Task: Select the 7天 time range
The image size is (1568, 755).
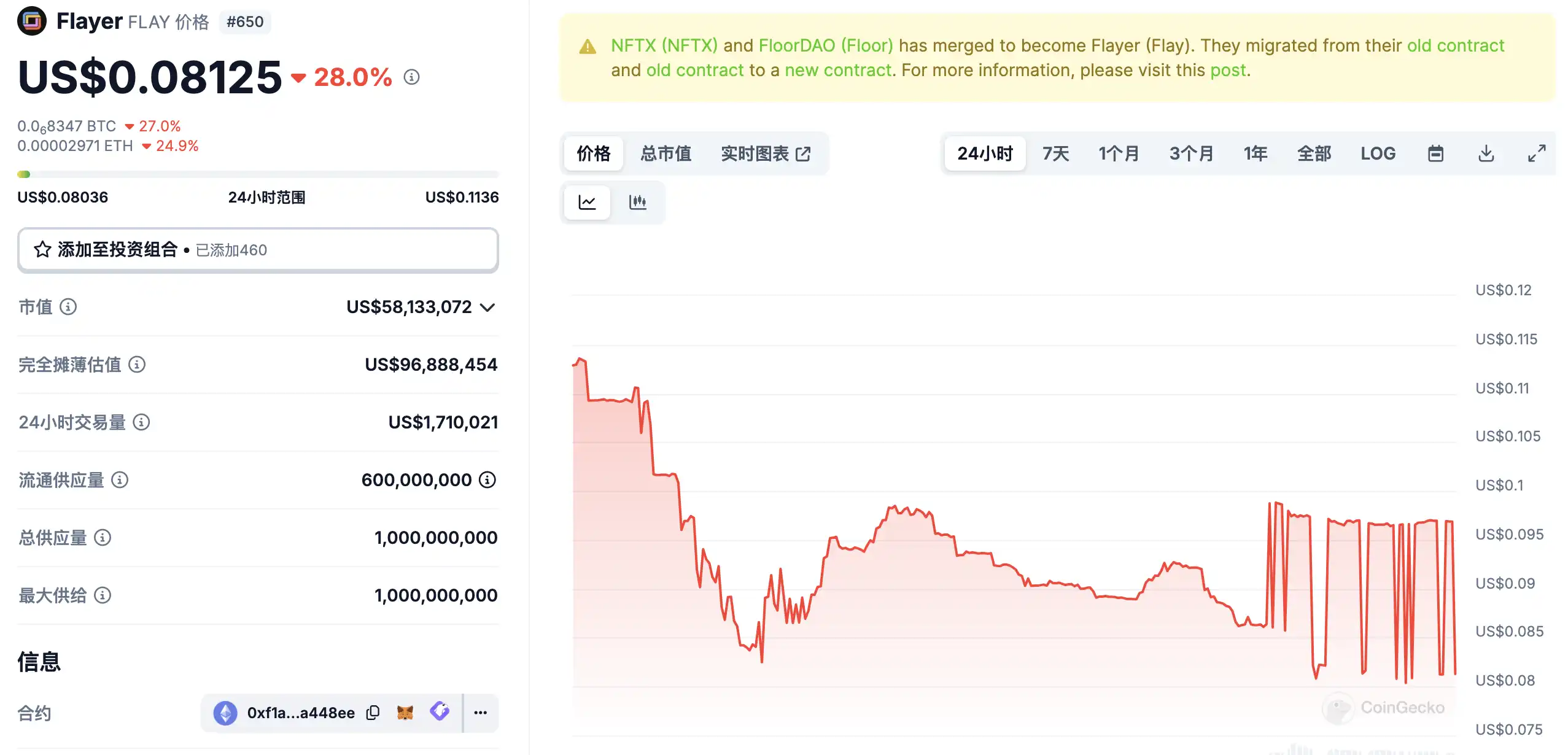Action: (1055, 153)
